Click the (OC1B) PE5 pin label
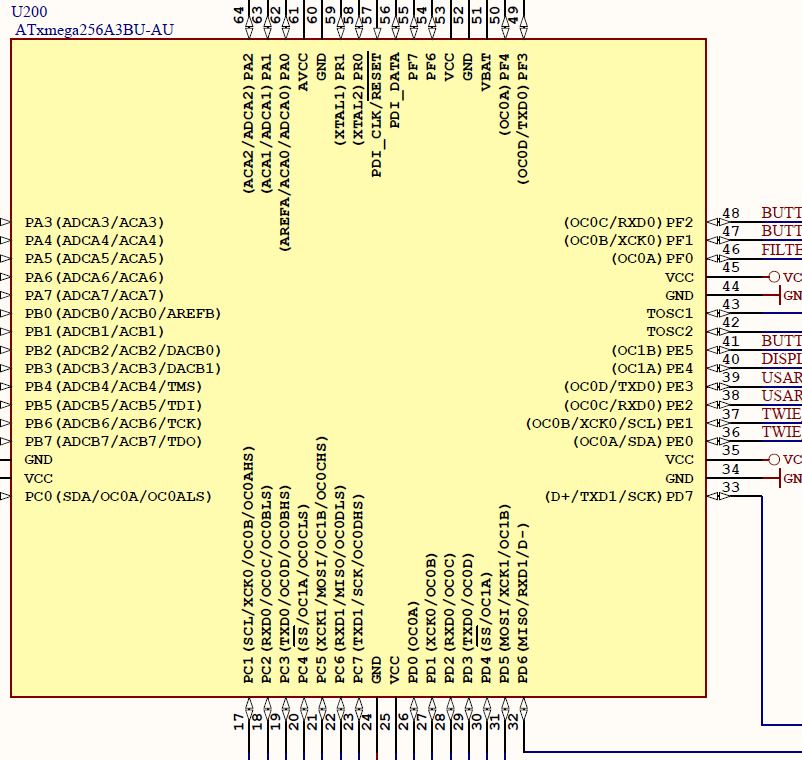 [652, 350]
